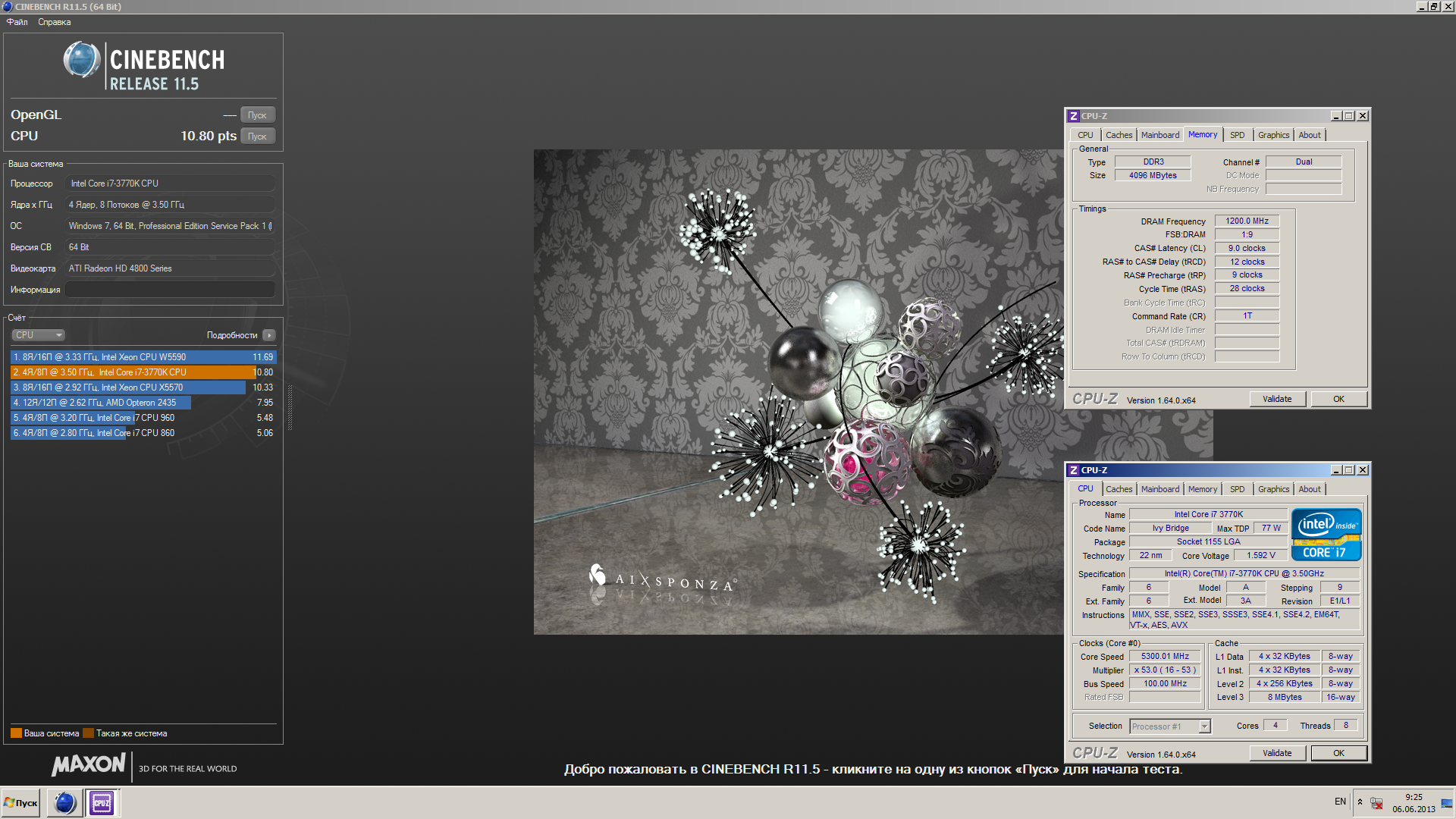Click the Процессор field Intel Core i7-3770K CPU
This screenshot has width=1456, height=819.
170,184
